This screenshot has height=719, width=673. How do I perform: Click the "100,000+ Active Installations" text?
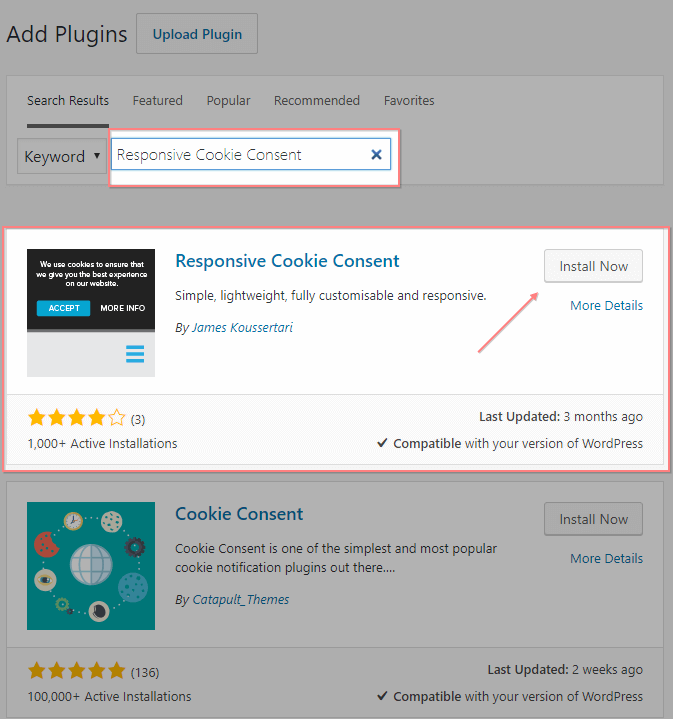[110, 697]
